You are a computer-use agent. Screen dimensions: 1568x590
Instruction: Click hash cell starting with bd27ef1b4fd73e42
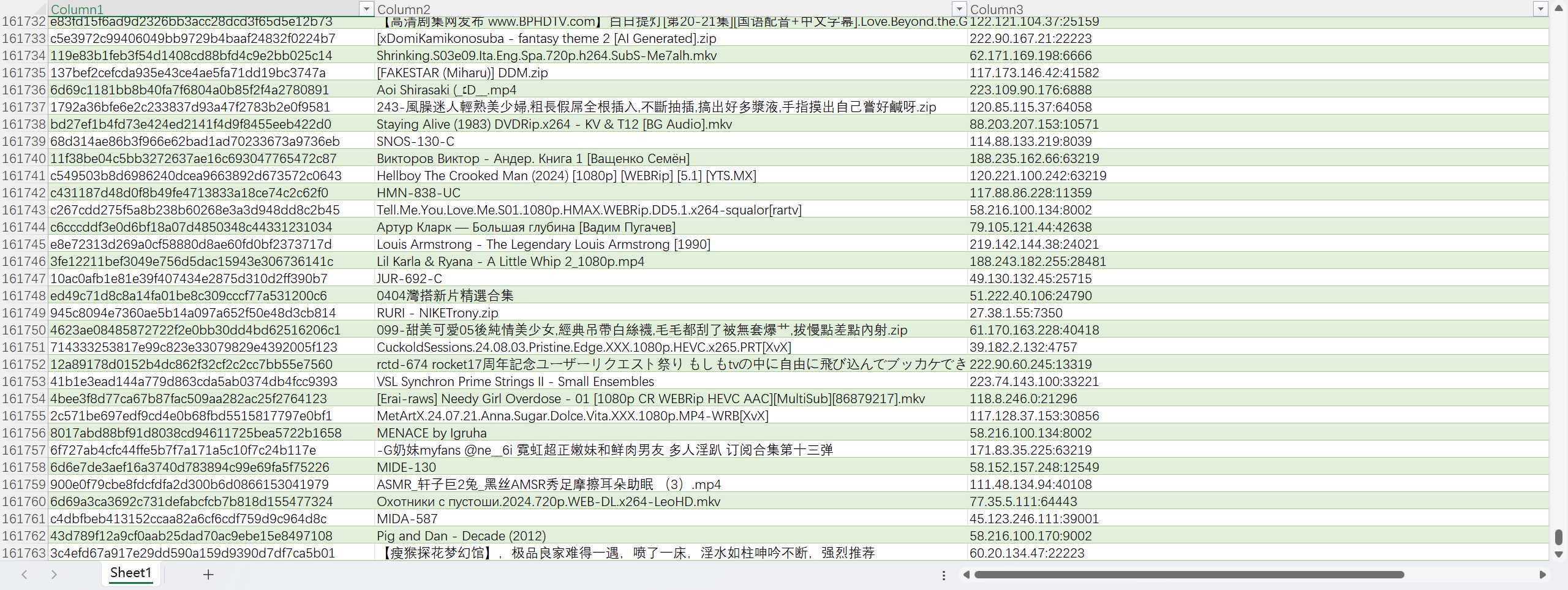(x=211, y=124)
